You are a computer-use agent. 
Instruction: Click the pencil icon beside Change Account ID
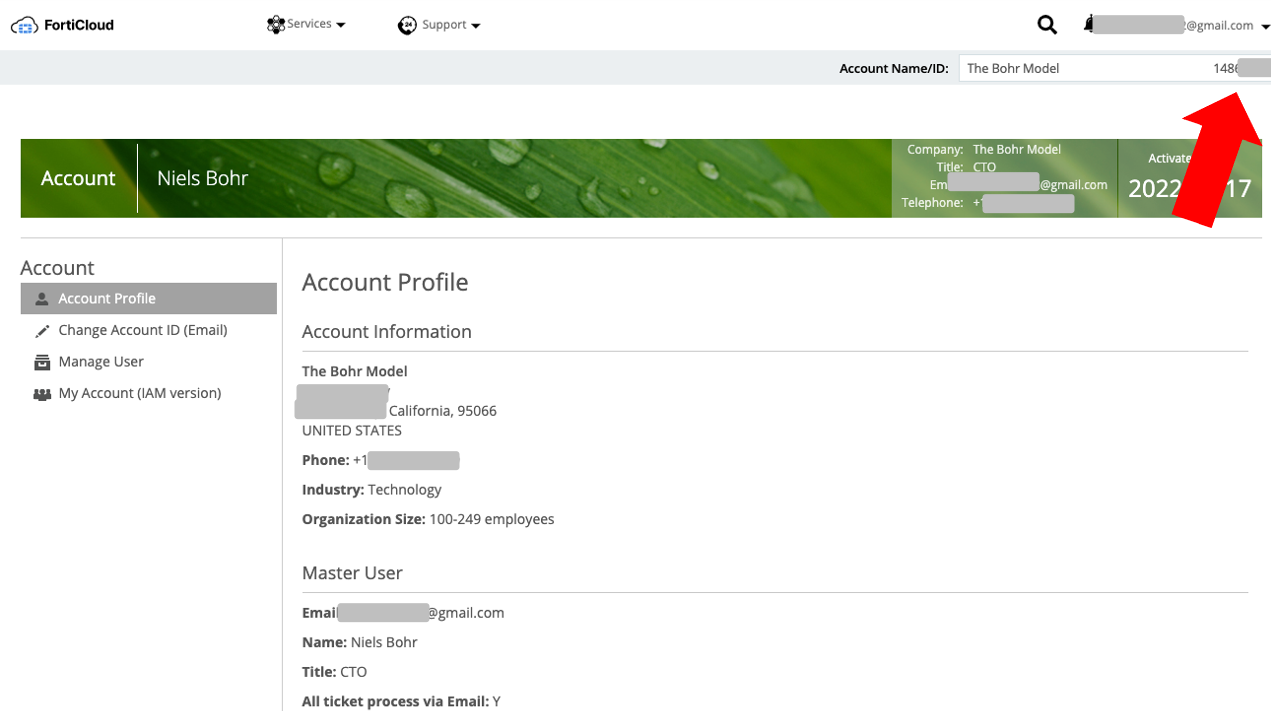[x=42, y=330]
